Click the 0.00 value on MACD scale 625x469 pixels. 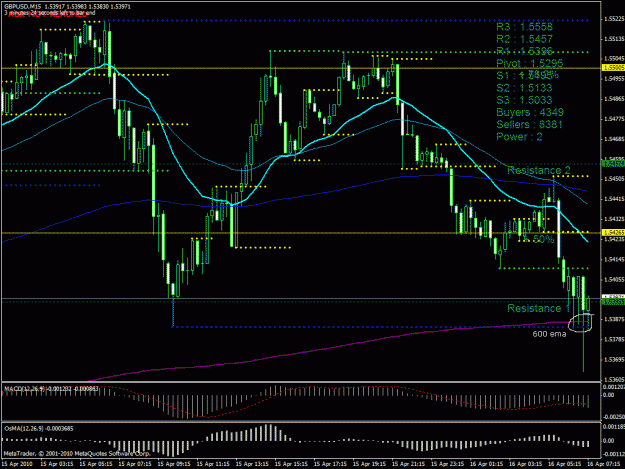point(609,395)
